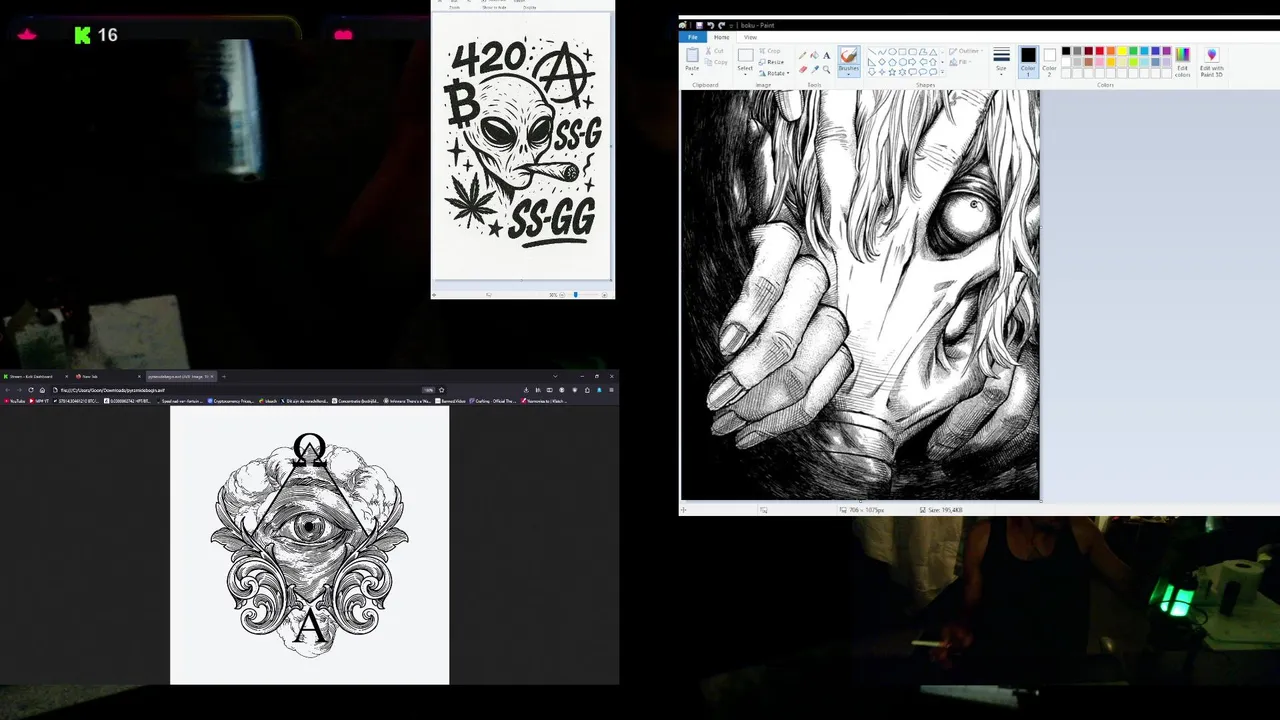
Task: Adjust the zoom slider in alien image window
Action: click(x=575, y=295)
